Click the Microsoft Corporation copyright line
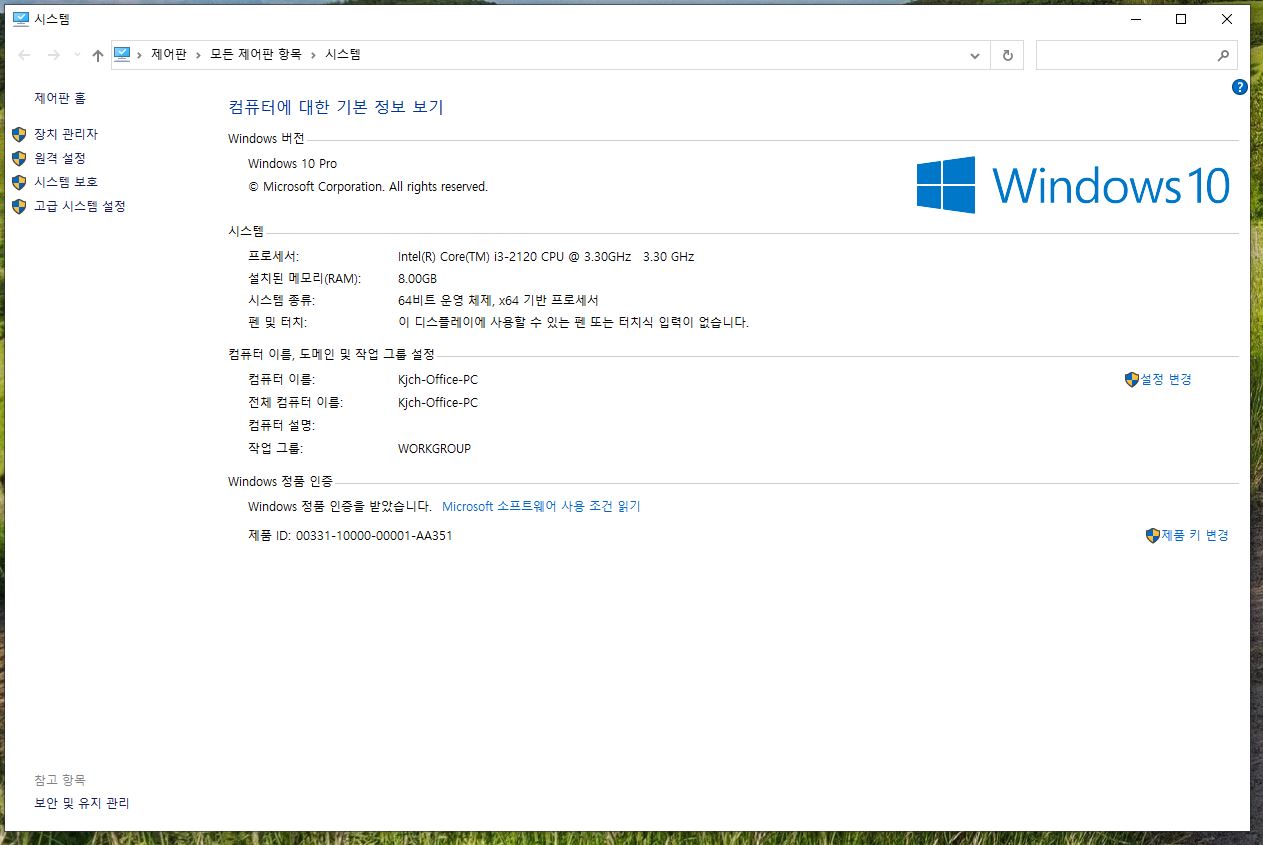 tap(368, 187)
